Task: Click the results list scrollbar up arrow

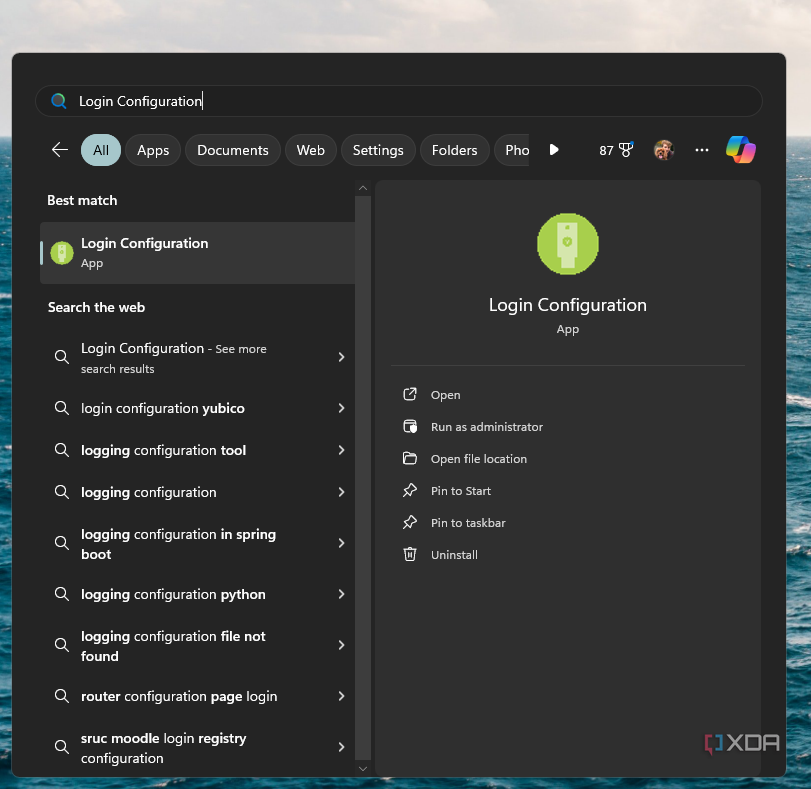Action: click(x=363, y=188)
